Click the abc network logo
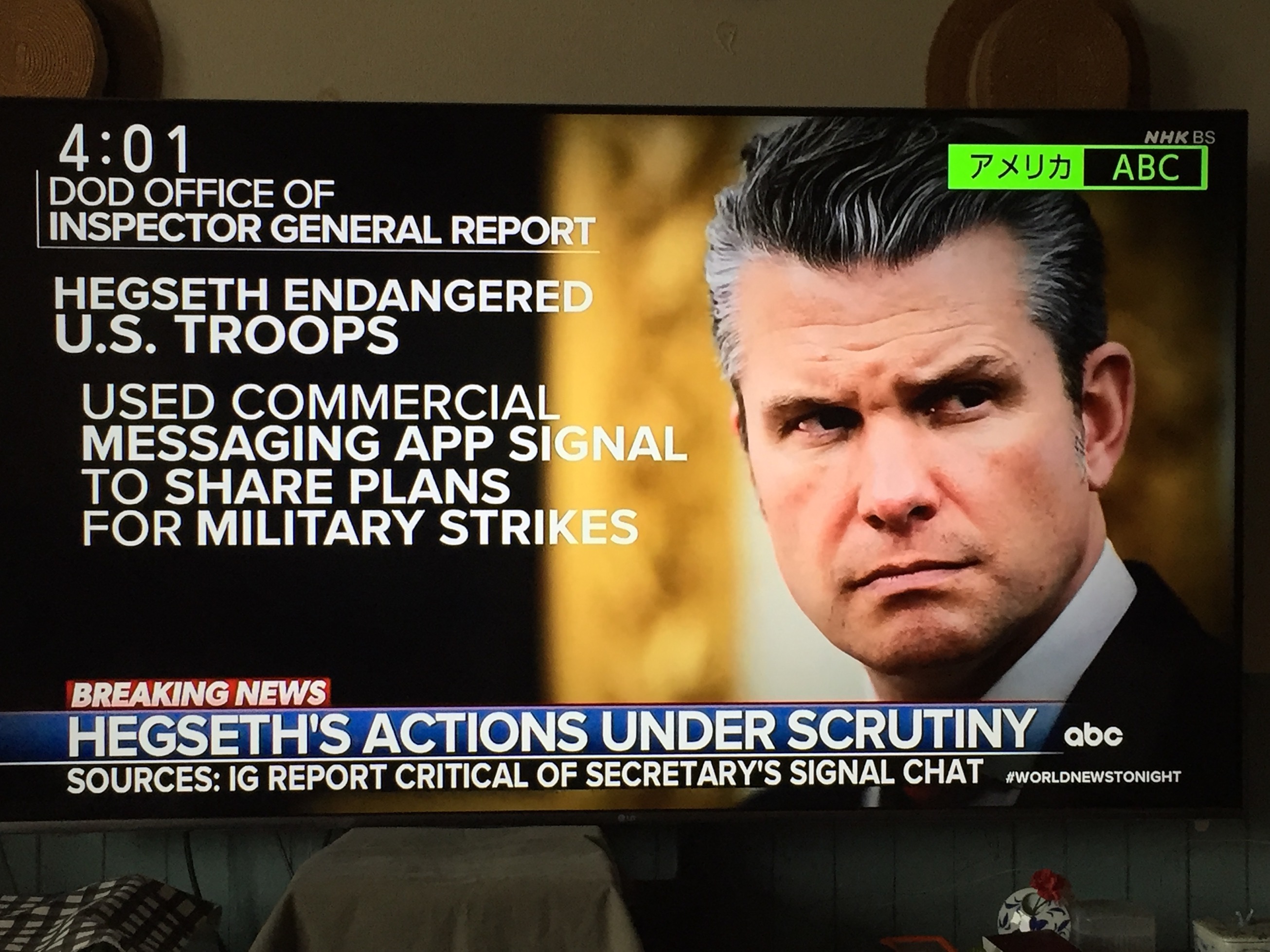 pos(1093,736)
